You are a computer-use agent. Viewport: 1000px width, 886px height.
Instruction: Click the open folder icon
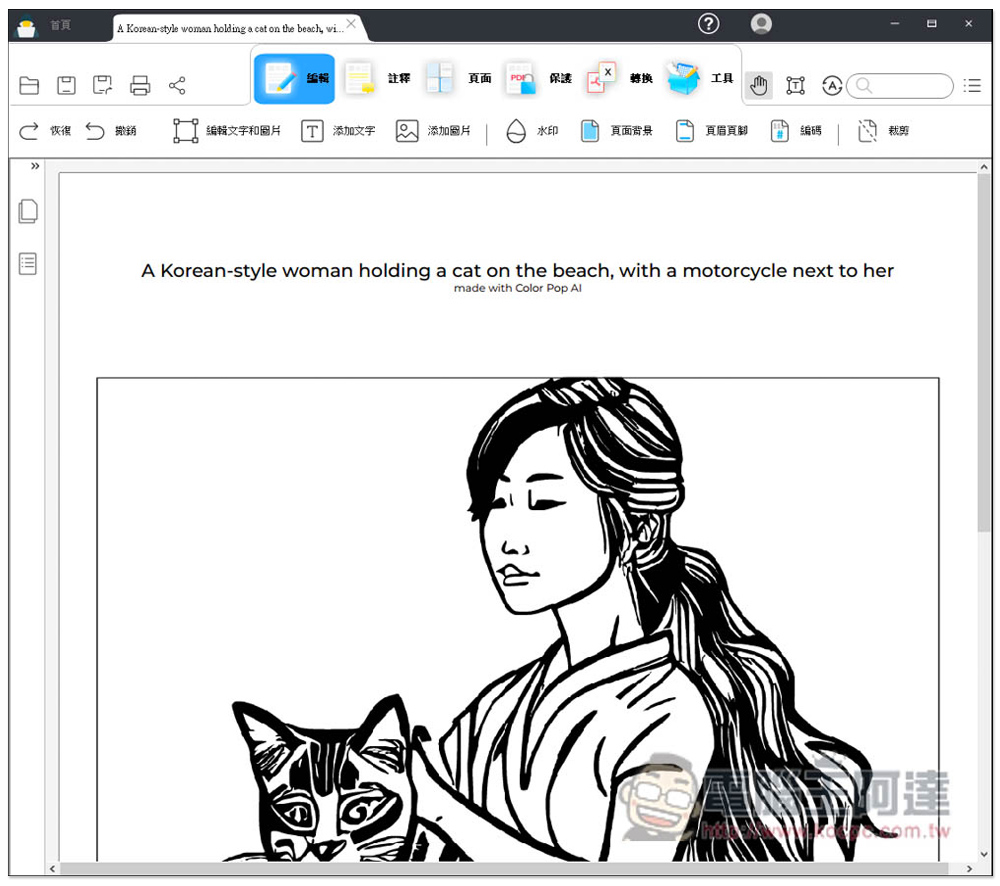[29, 86]
